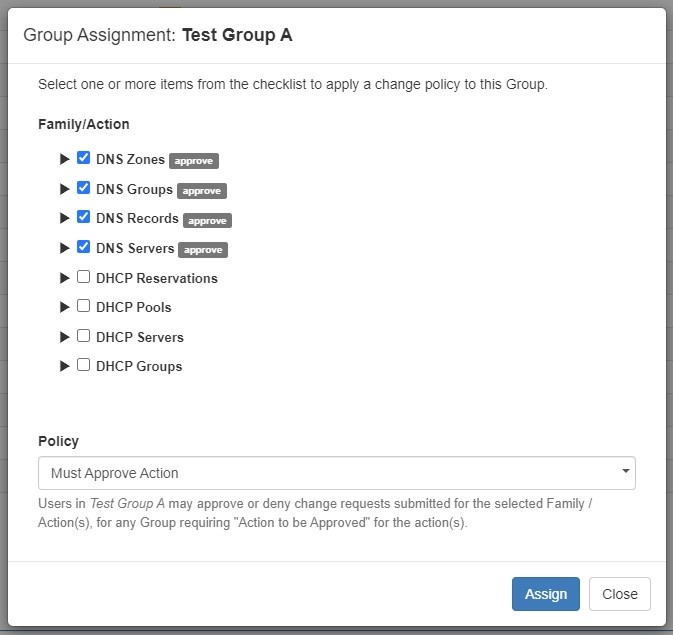Expand the DNS Records tree arrow
The height and width of the screenshot is (635, 673).
tap(65, 218)
